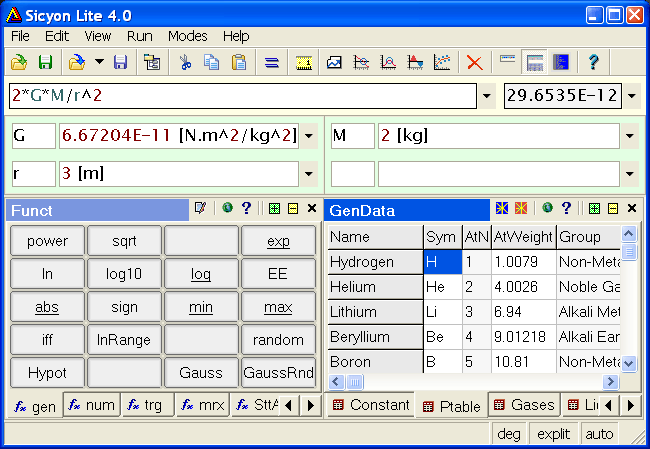Toggle the deg angle mode in status bar

(x=509, y=434)
